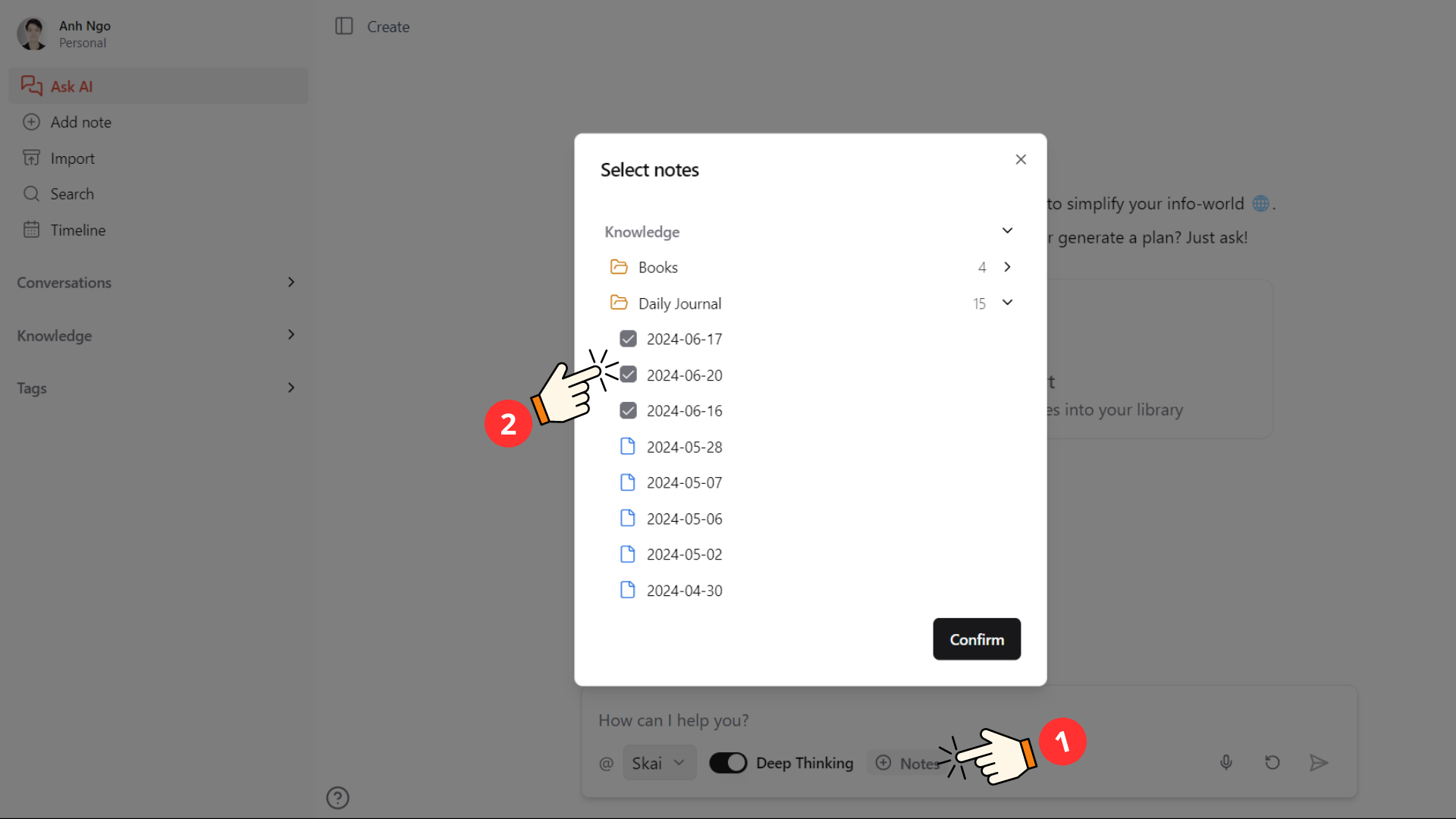Screen dimensions: 1456x819
Task: Check the 2024-06-17 journal entry
Action: click(x=629, y=338)
